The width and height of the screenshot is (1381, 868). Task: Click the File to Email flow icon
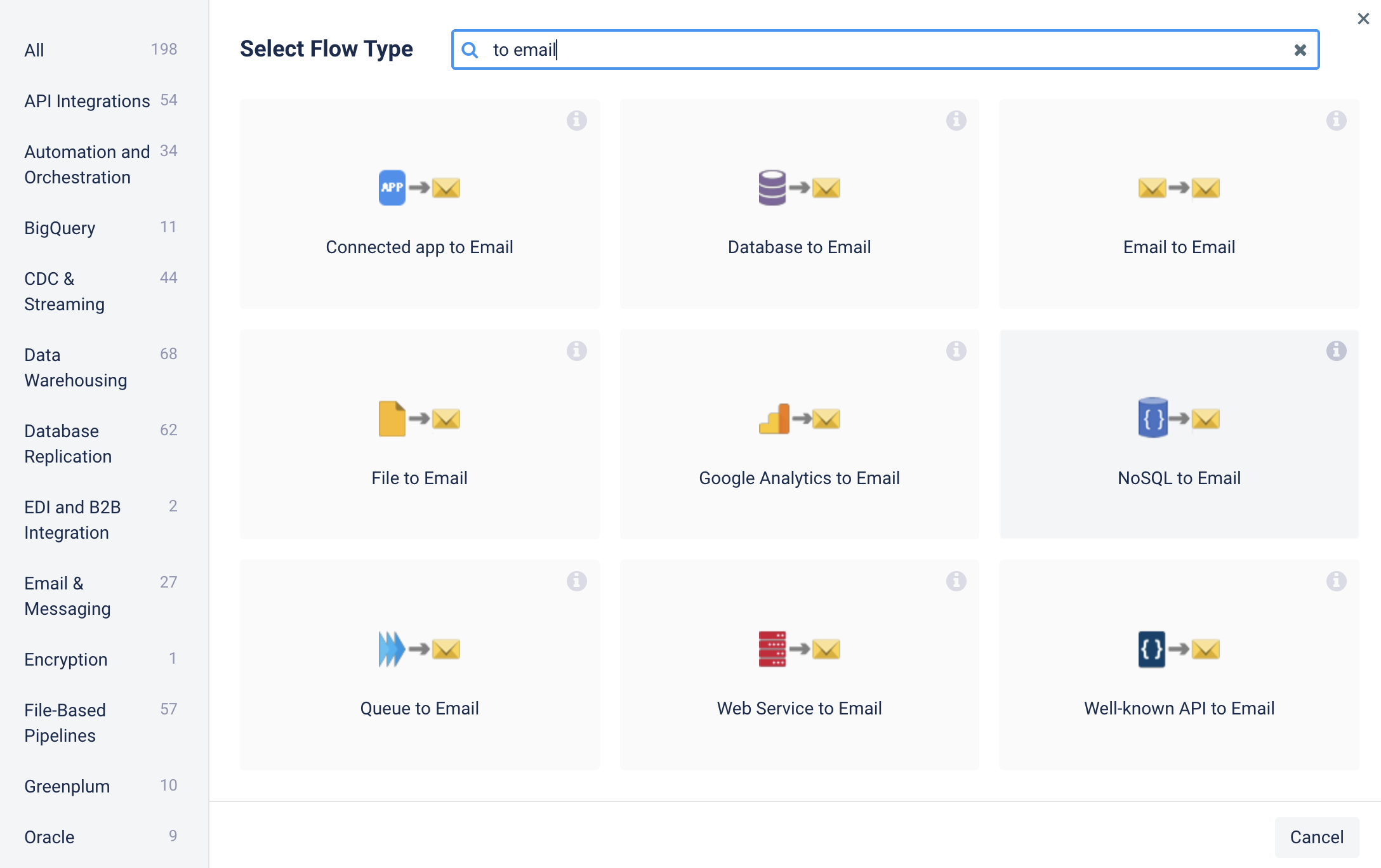(420, 419)
